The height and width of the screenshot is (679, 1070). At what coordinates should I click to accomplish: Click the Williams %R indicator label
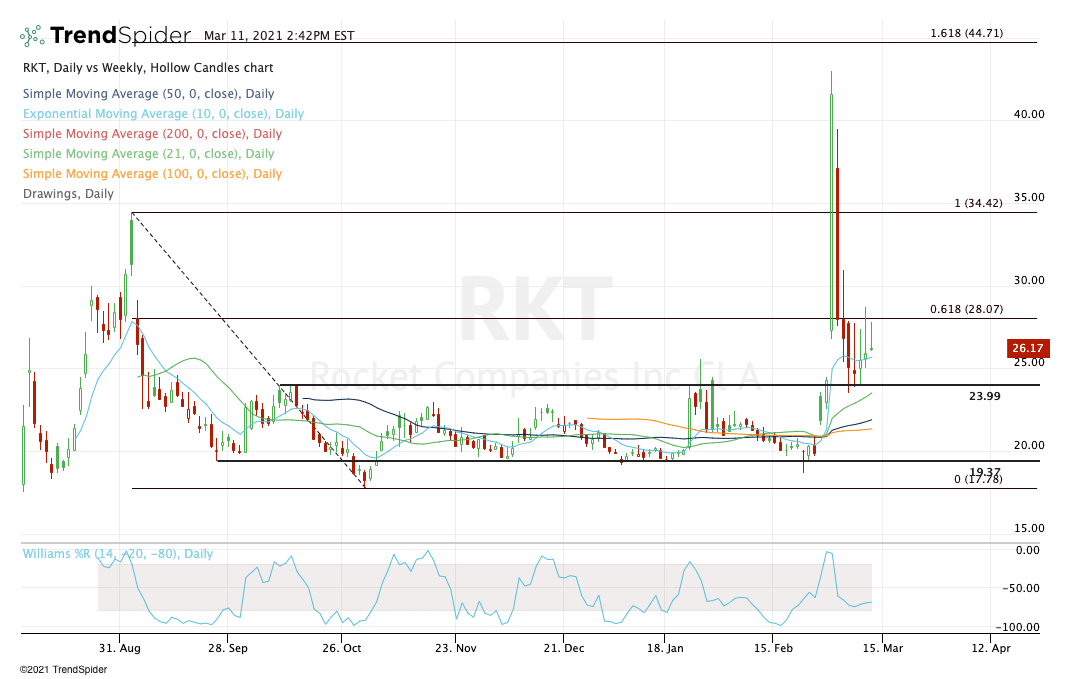[x=118, y=553]
